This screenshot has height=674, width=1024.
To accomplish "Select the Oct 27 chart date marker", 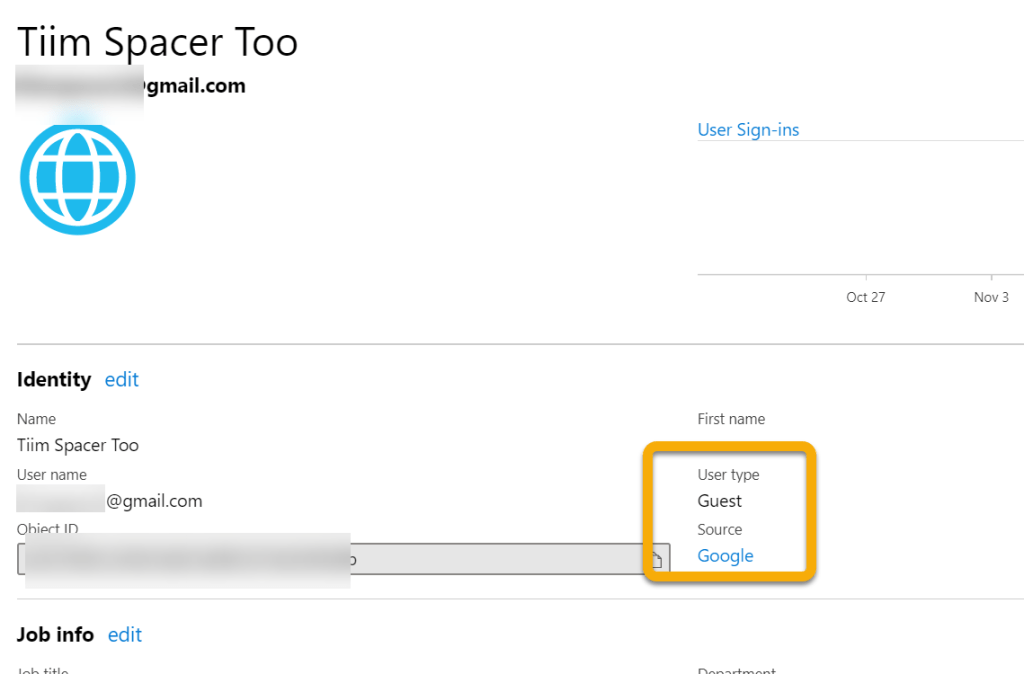I will (865, 297).
